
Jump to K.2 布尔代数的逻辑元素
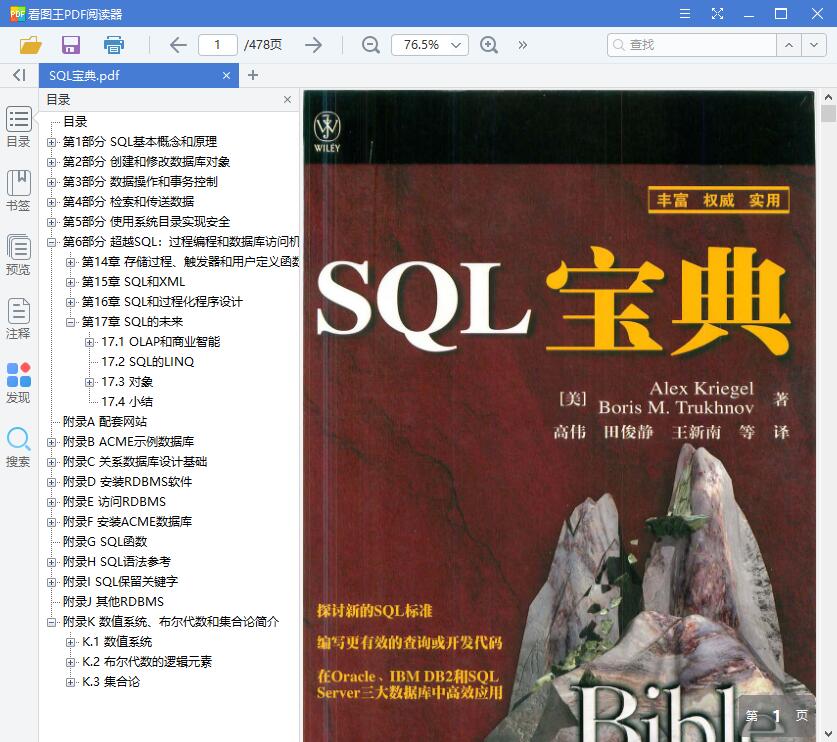point(147,662)
